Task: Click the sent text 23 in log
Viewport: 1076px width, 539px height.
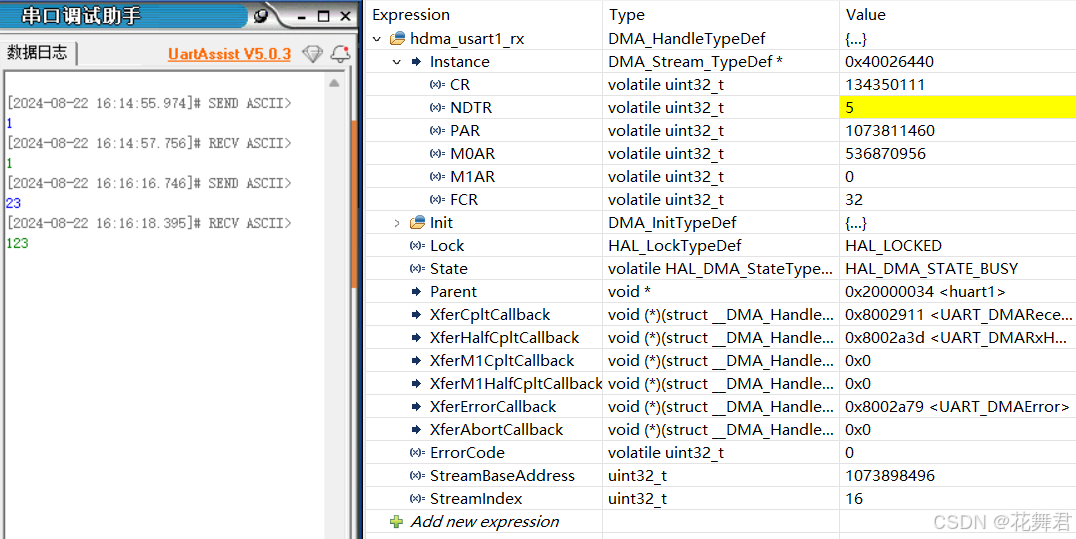Action: 13,203
